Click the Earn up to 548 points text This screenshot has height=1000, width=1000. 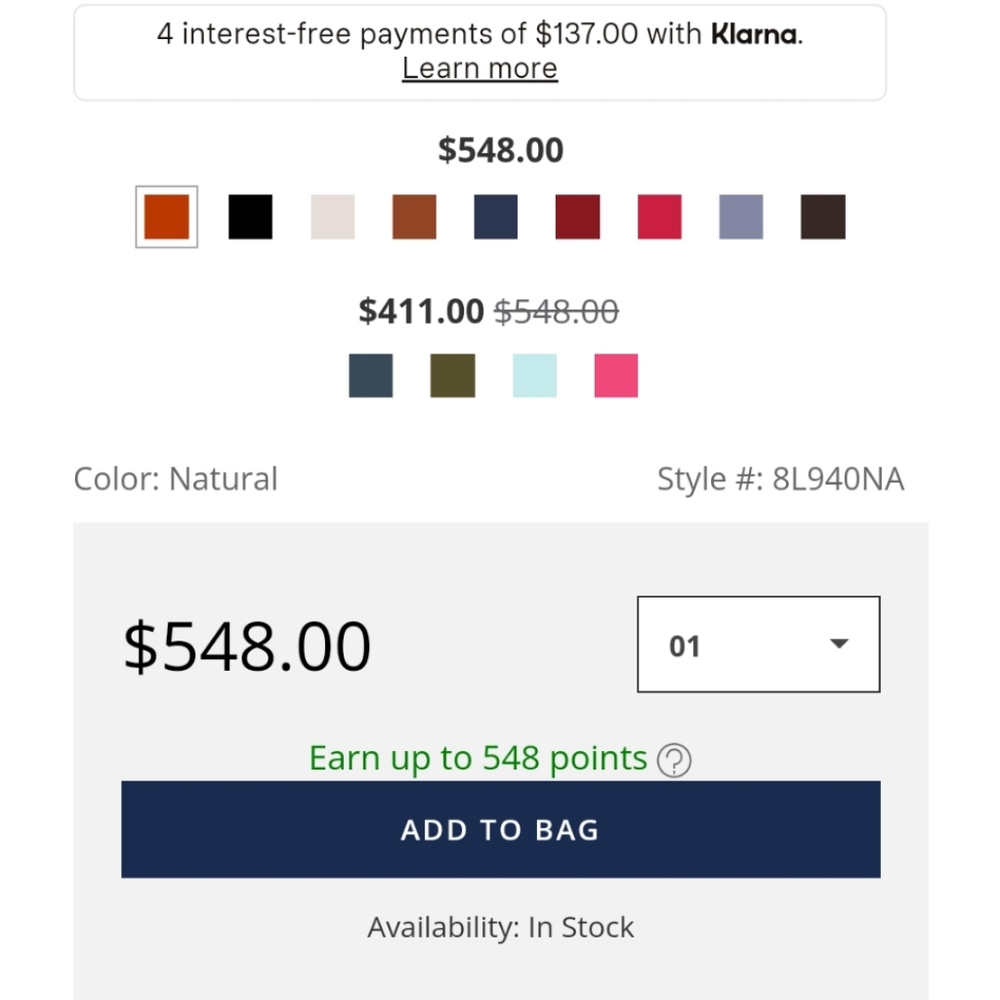[x=478, y=758]
